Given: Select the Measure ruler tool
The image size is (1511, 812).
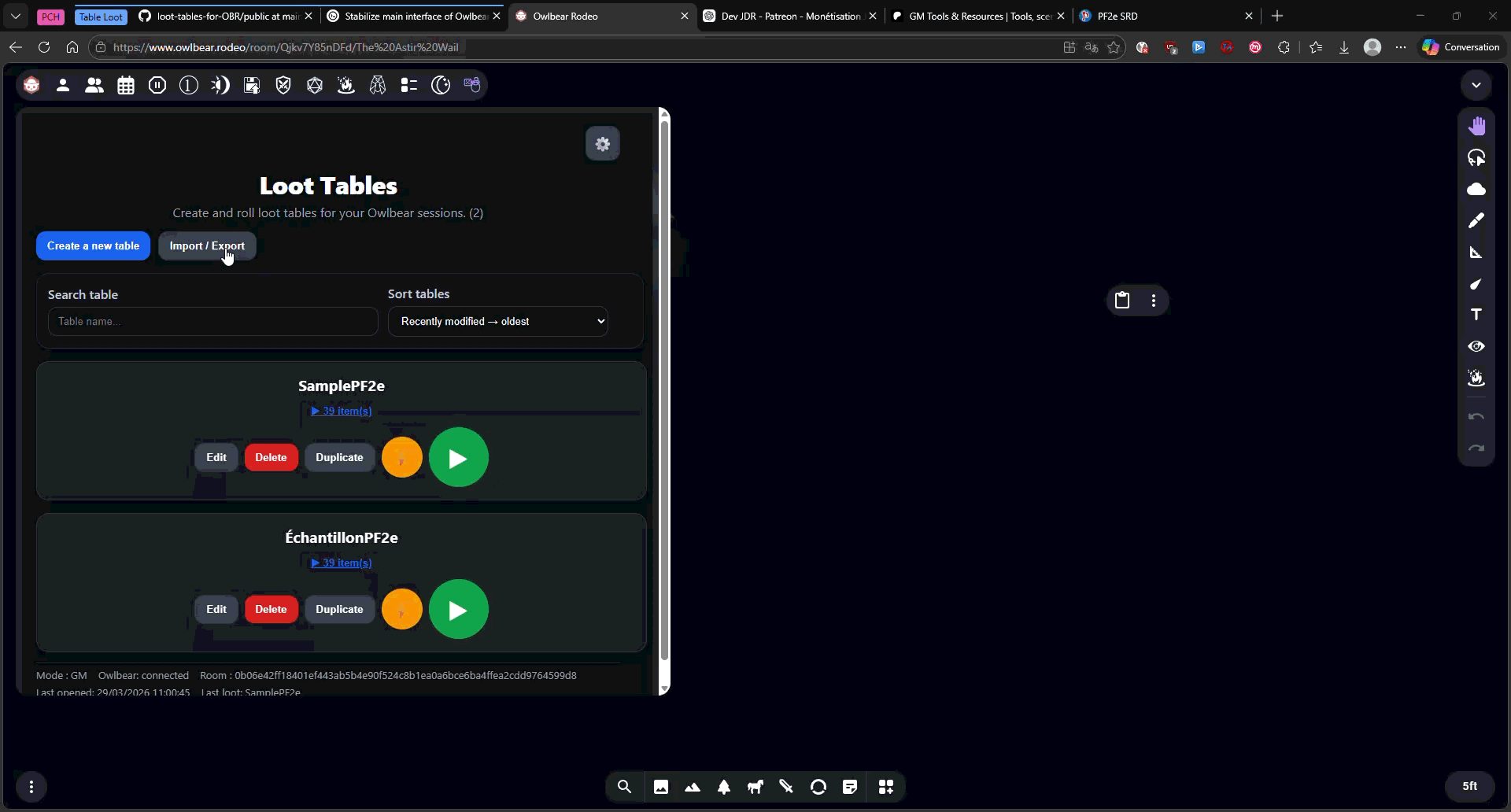Looking at the screenshot, I should pos(1476,252).
